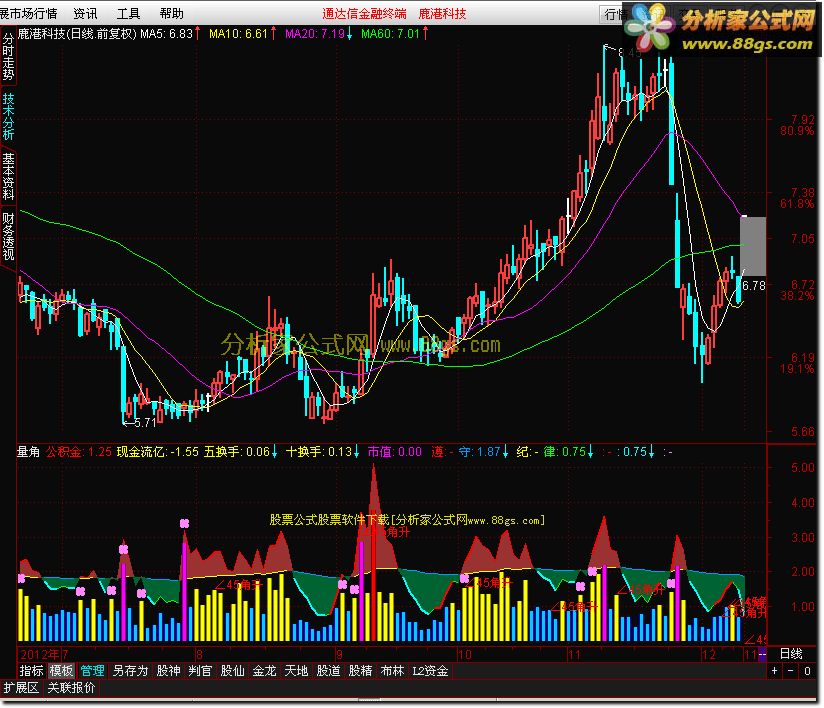Open the 关联报价 panel
The width and height of the screenshot is (824, 708).
click(x=71, y=688)
